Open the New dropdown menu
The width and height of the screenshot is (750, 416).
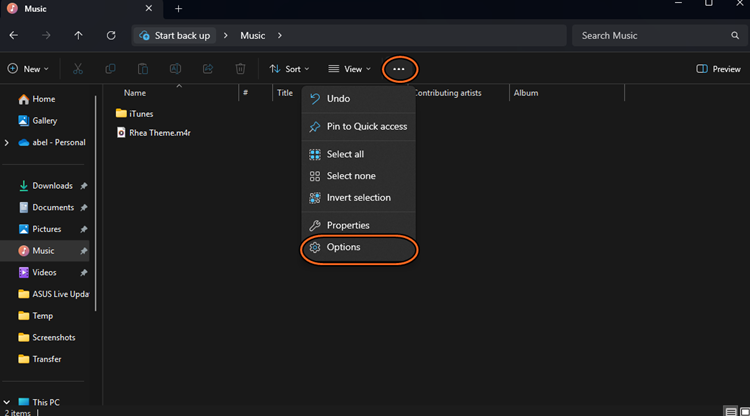pyautogui.click(x=28, y=69)
